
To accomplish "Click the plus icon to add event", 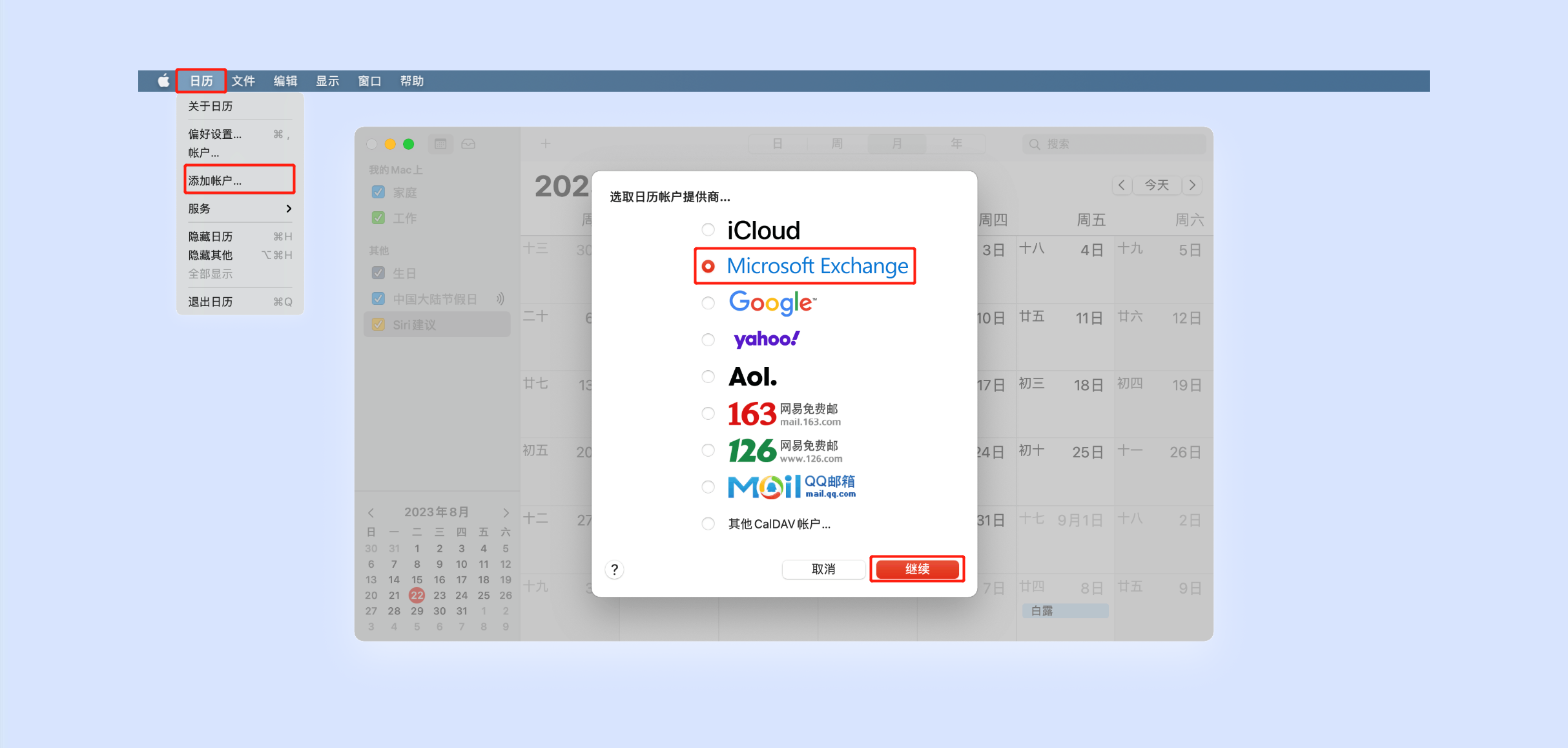I will [546, 143].
